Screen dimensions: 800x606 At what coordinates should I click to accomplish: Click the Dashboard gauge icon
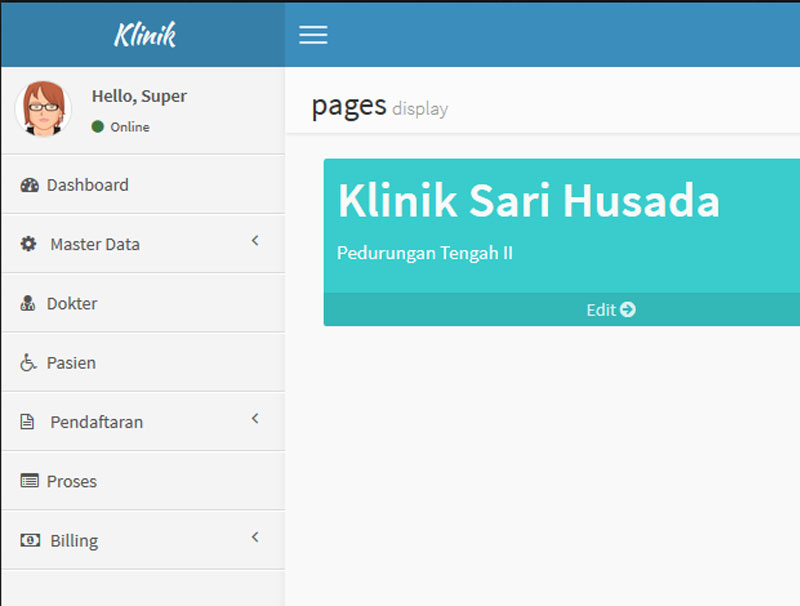coord(29,185)
